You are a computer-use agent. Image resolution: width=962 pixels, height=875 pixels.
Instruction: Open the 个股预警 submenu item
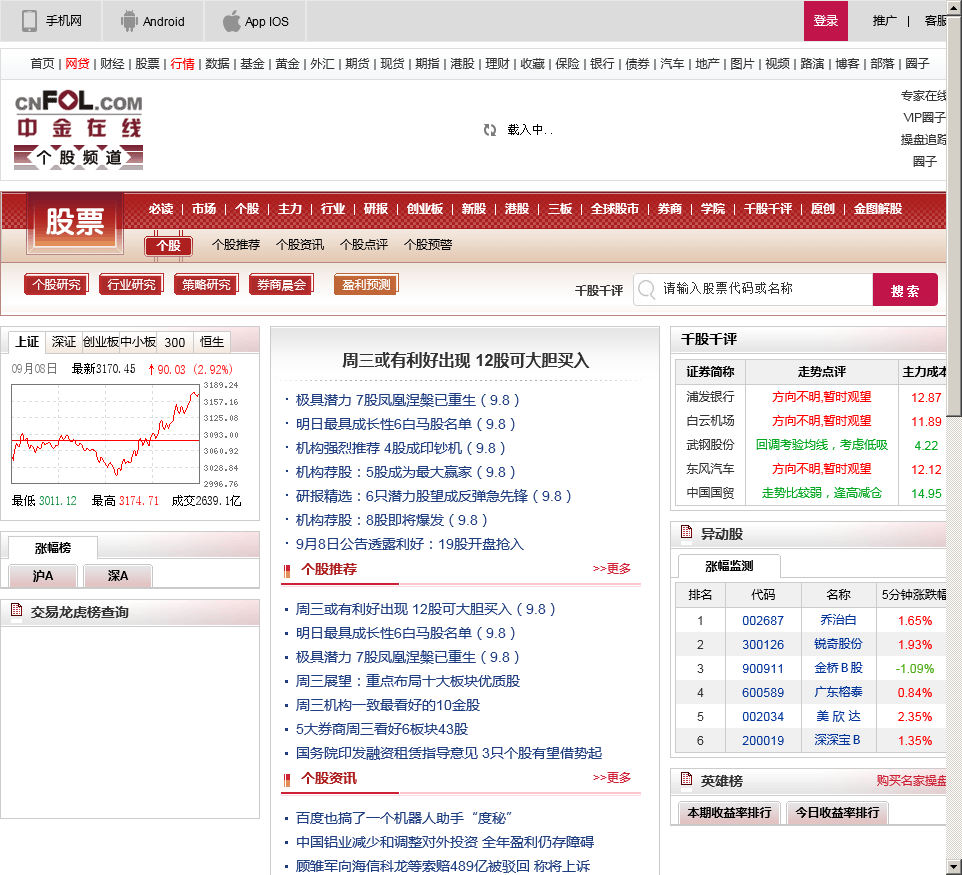click(x=428, y=244)
